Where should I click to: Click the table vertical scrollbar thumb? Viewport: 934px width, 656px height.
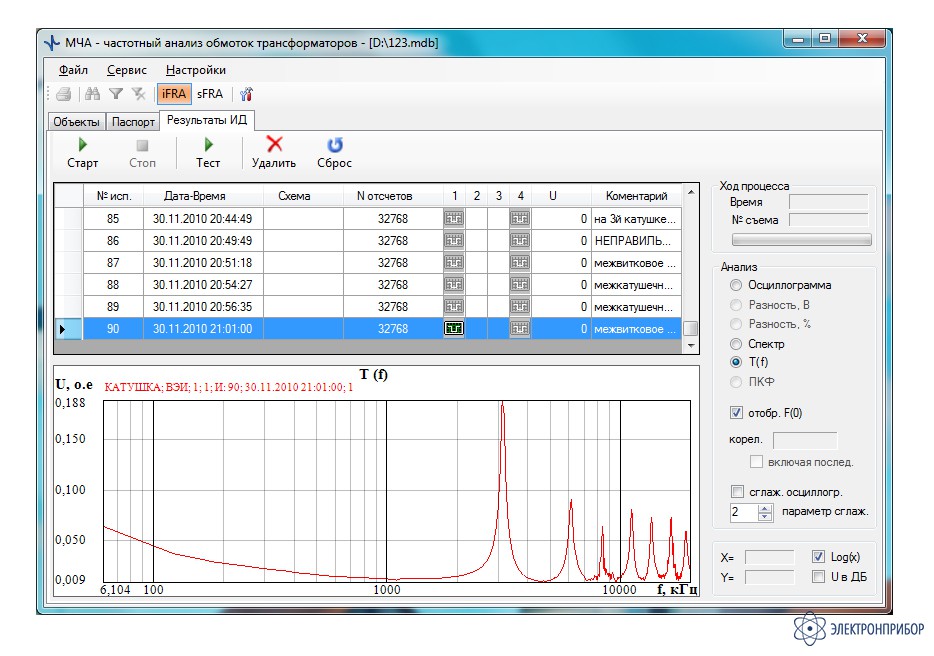pyautogui.click(x=691, y=329)
